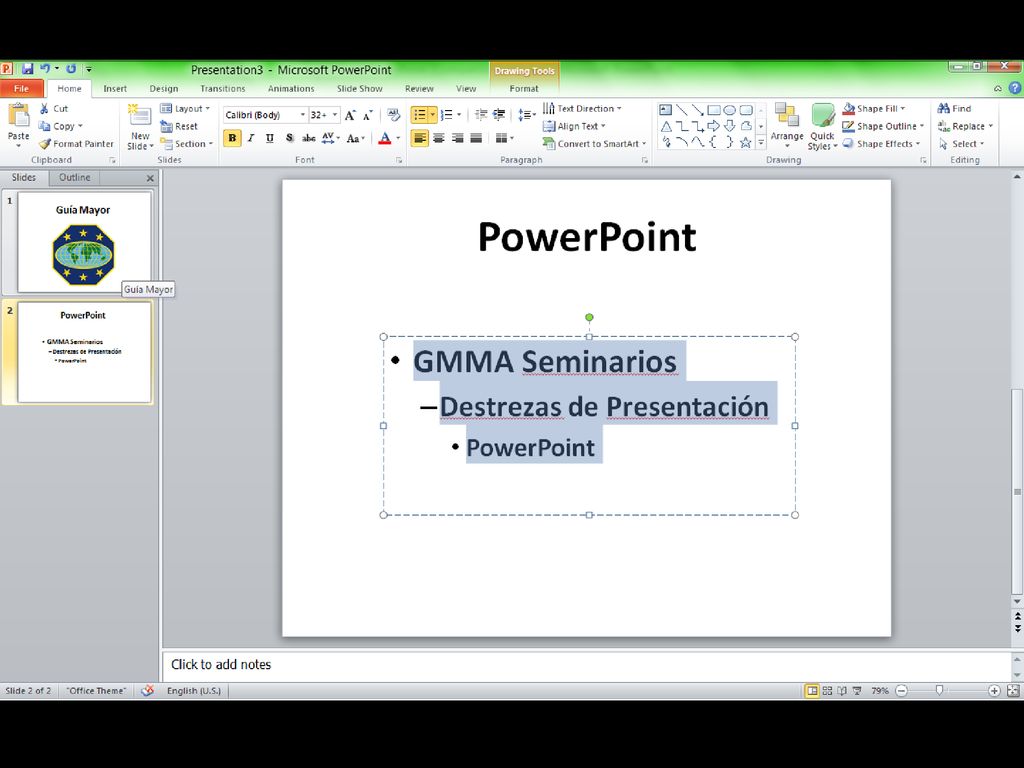Open the Slide Show ribbon tab
The width and height of the screenshot is (1024, 768).
[359, 88]
